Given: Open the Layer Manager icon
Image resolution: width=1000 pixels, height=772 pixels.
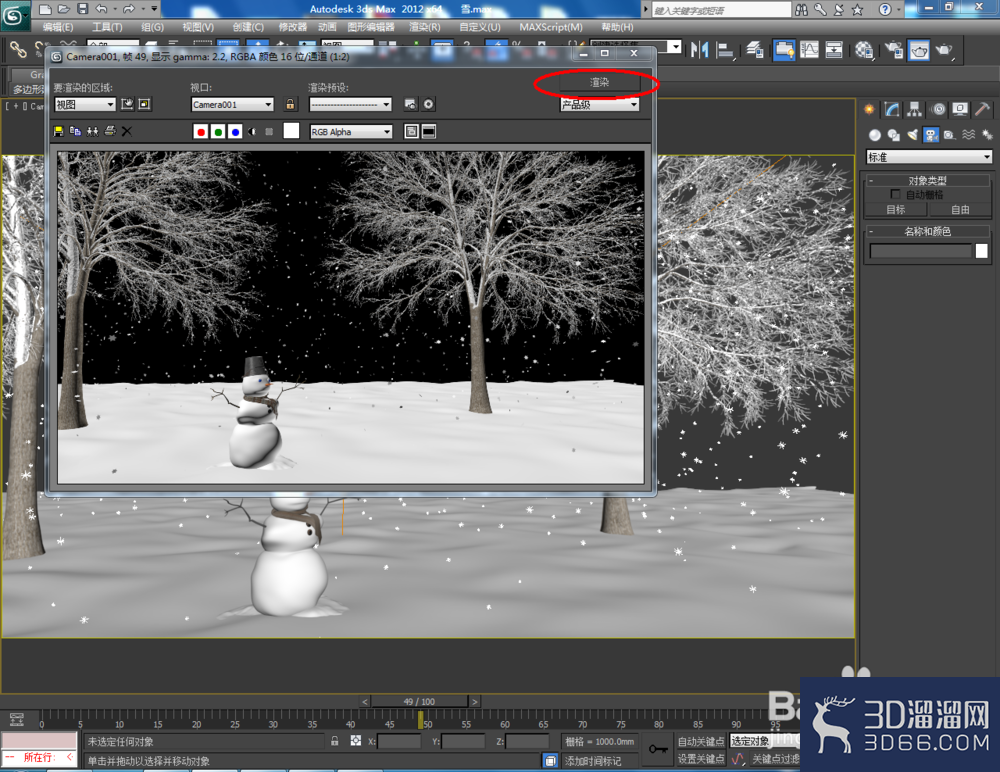Looking at the screenshot, I should 755,50.
